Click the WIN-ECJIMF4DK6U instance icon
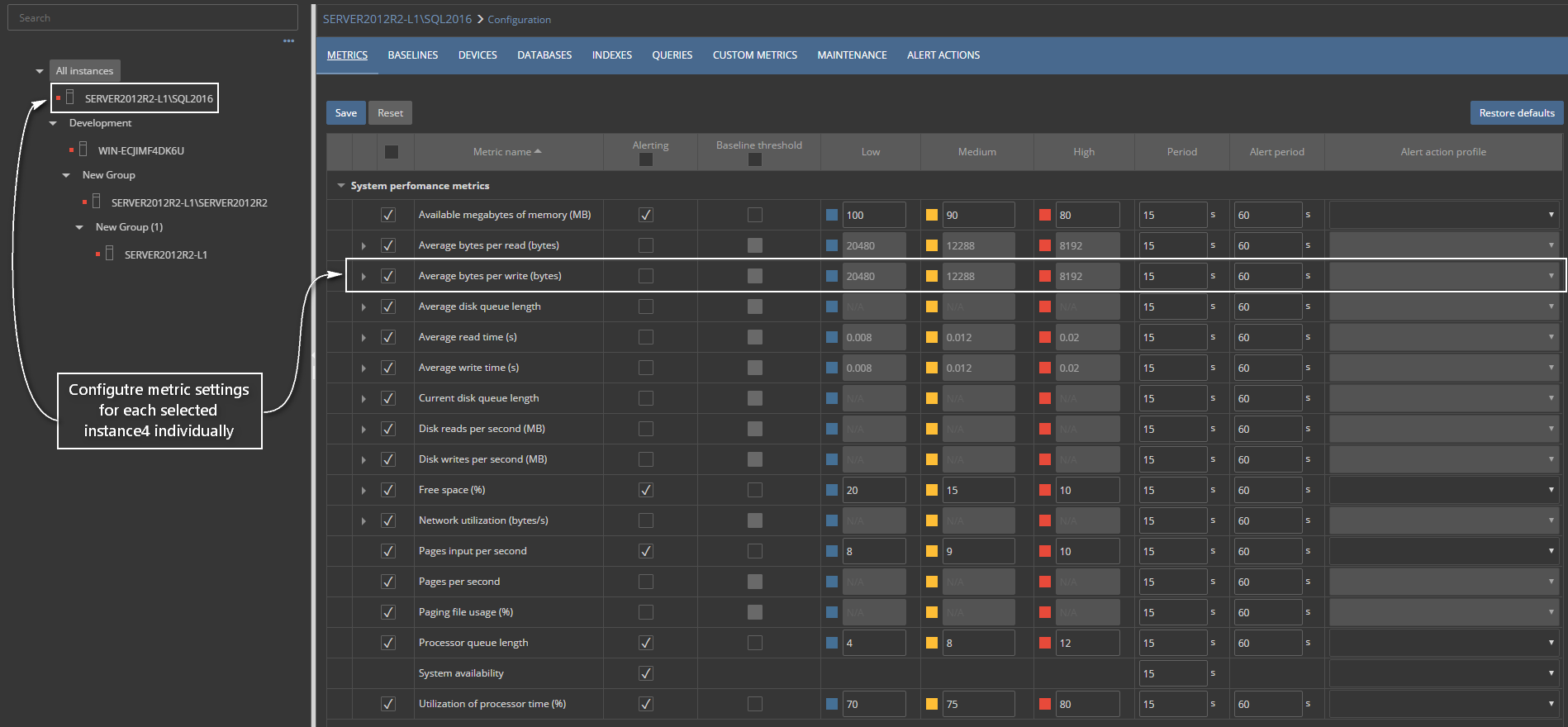Viewport: 1568px width, 727px height. pos(83,150)
